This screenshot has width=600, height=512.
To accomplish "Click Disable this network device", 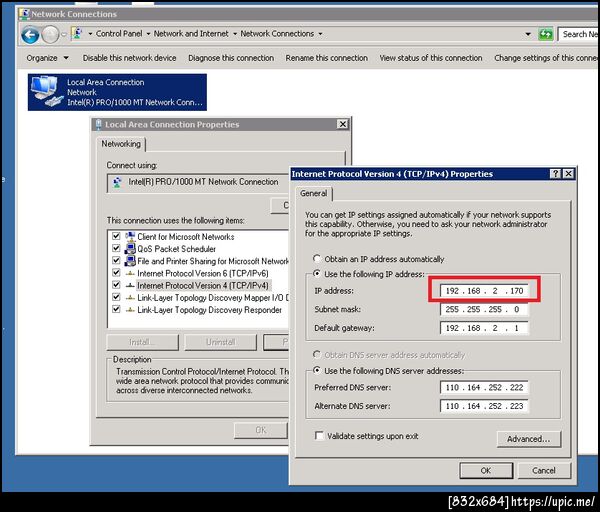I will 129,58.
